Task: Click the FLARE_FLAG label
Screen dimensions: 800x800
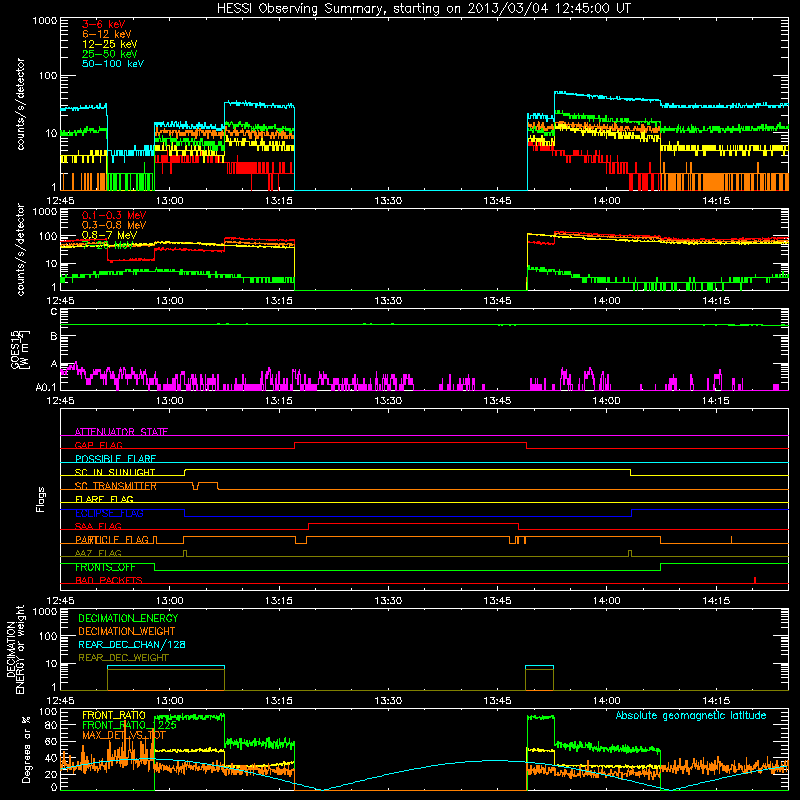Action: pos(104,499)
